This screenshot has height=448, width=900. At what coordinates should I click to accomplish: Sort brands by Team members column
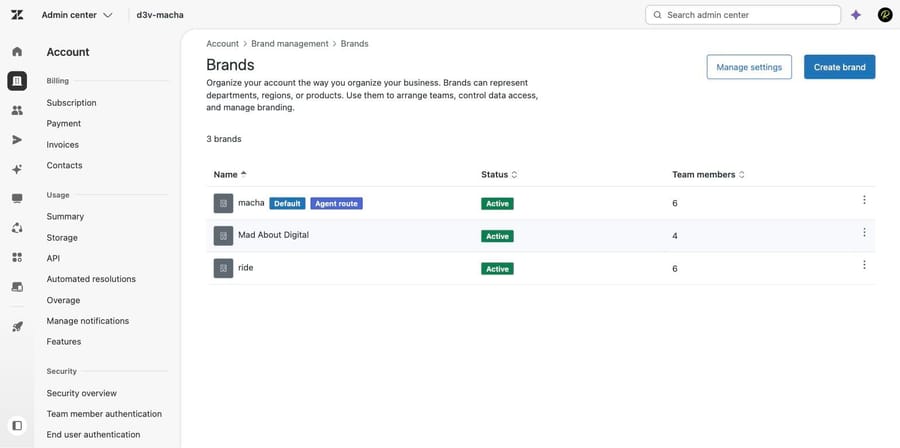(708, 174)
